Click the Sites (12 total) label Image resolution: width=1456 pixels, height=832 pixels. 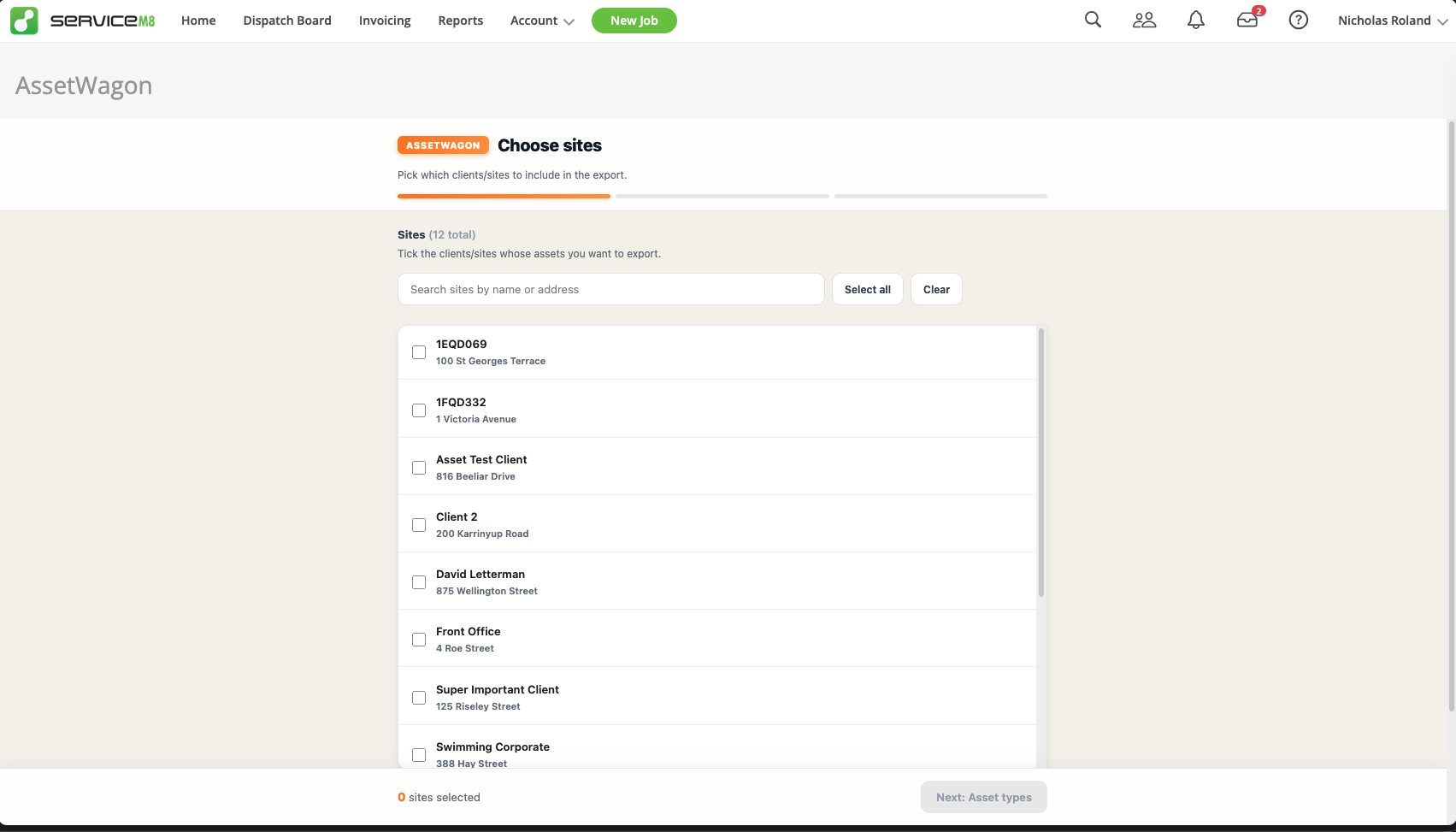[436, 234]
